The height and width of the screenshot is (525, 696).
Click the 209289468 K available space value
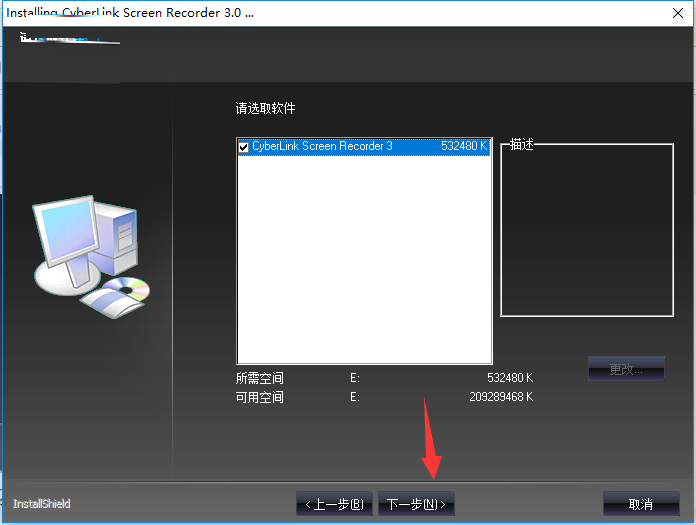[501, 397]
